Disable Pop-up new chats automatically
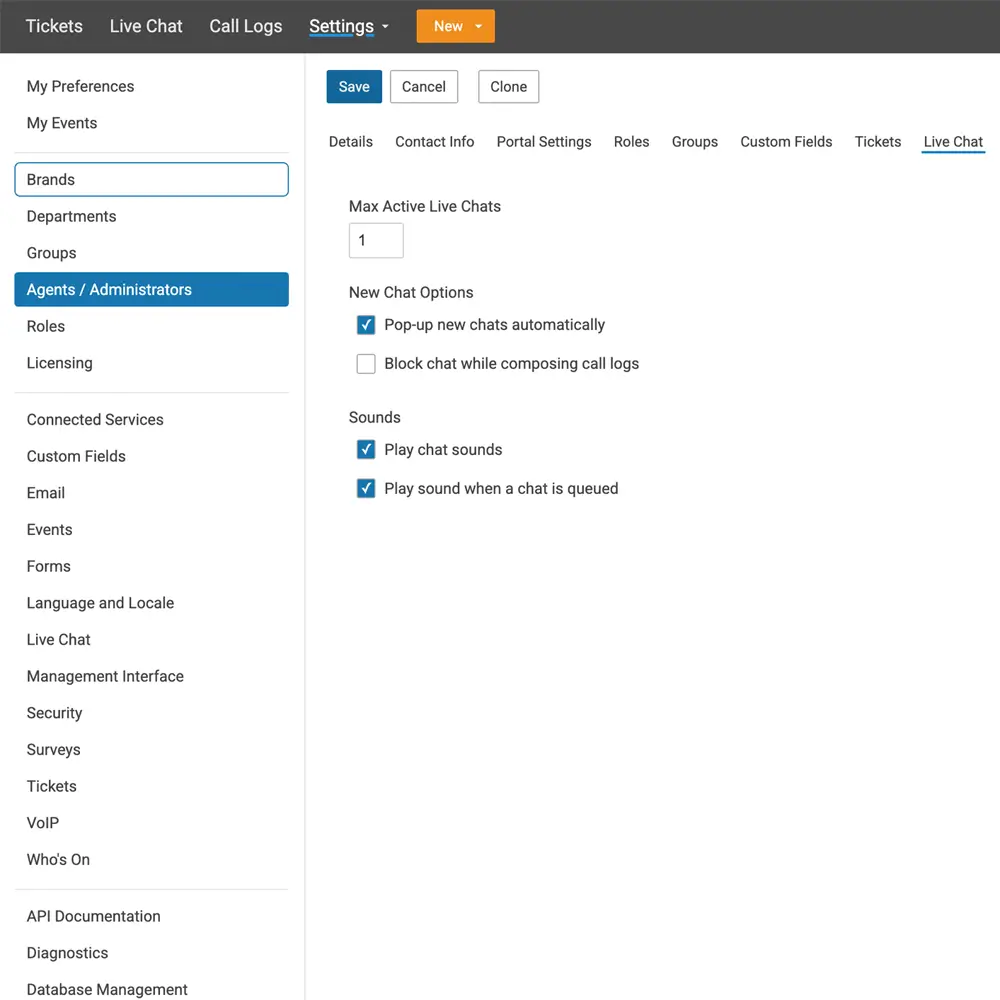 366,324
